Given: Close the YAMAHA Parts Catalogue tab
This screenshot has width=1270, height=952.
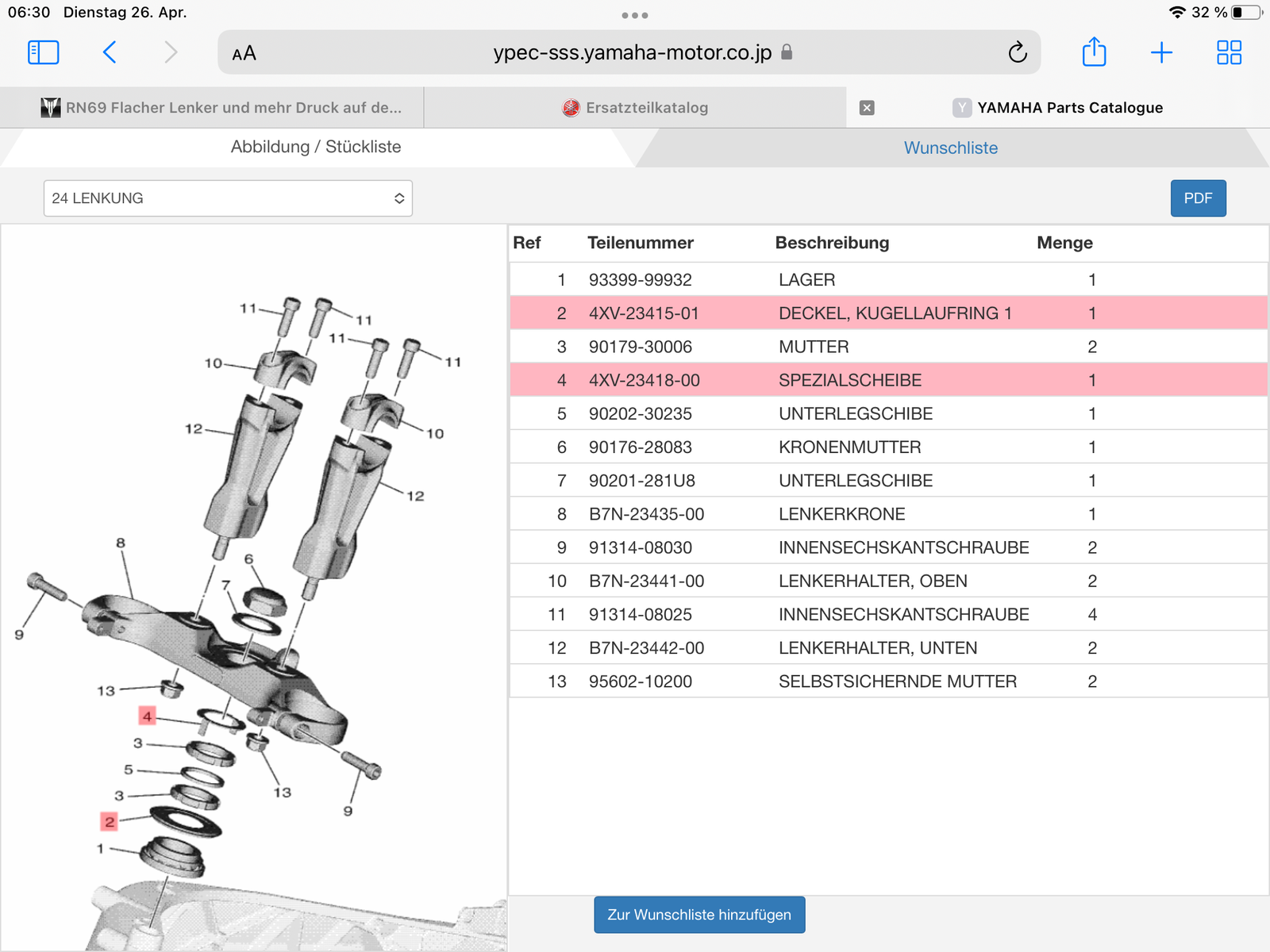Looking at the screenshot, I should 867,108.
